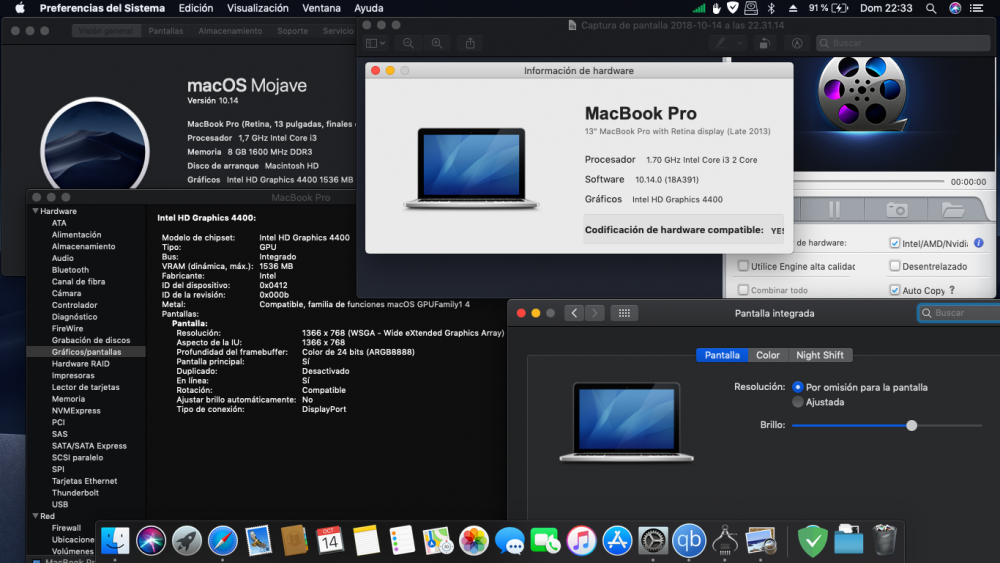Toggle Auto Copy checkbox
The image size is (1000, 563).
pyautogui.click(x=895, y=289)
